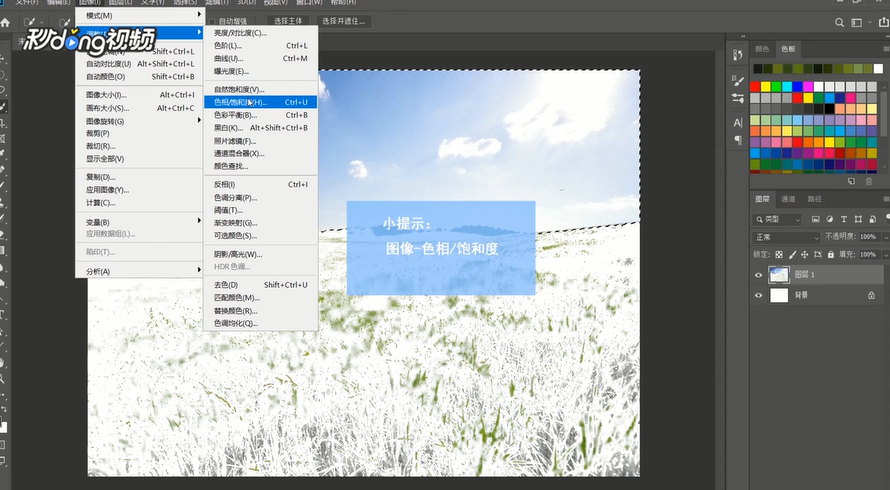Viewport: 890px width, 490px height.
Task: Filter layers by type layer icon
Action: coord(844,219)
